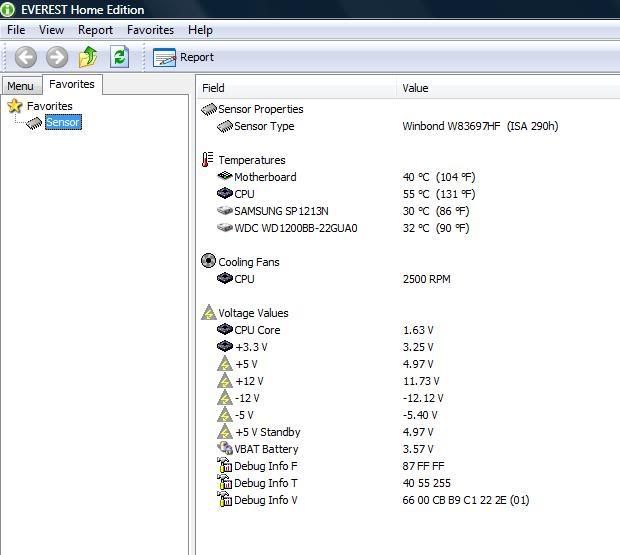Screen dimensions: 620x555
Task: Click the EVEREST title bar app icon
Action: coord(7,9)
